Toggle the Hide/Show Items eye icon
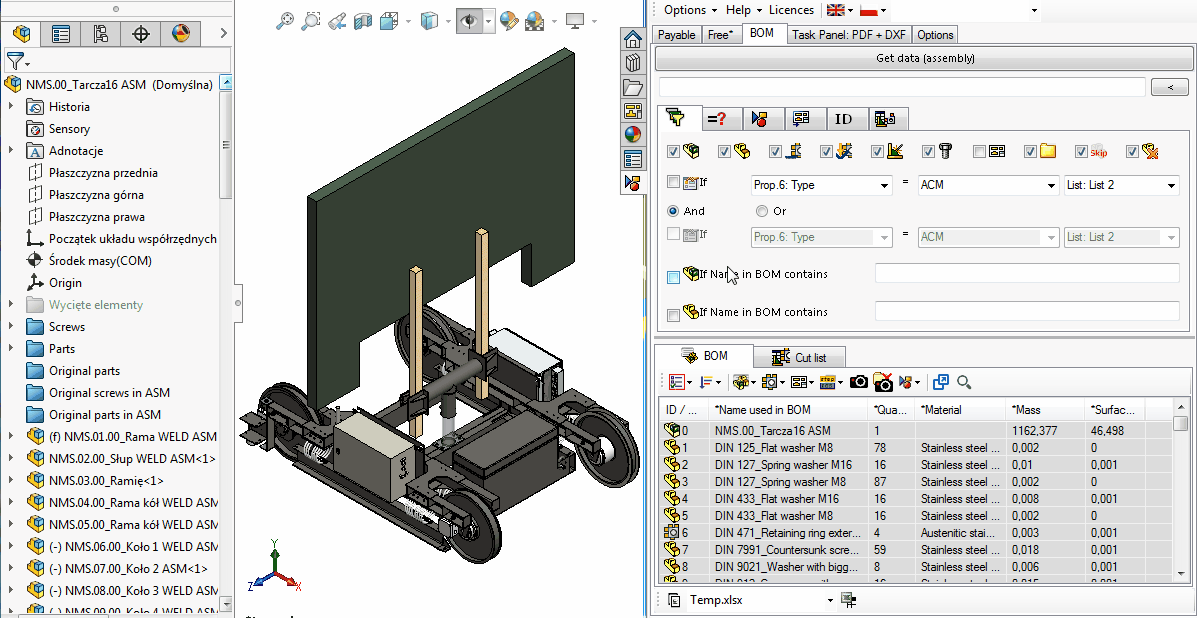This screenshot has width=1197, height=618. (469, 21)
